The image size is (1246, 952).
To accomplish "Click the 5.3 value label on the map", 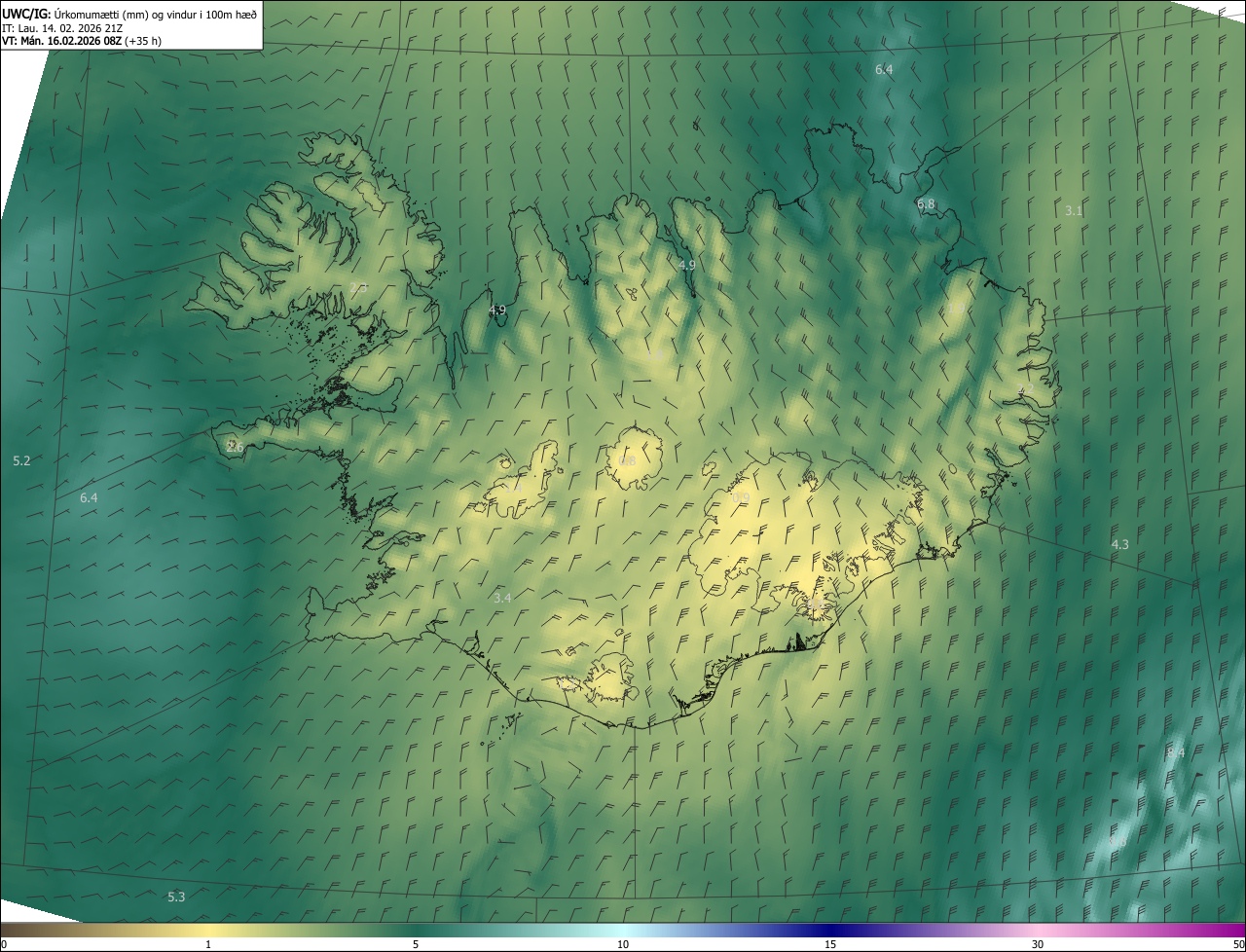I will click(x=176, y=897).
